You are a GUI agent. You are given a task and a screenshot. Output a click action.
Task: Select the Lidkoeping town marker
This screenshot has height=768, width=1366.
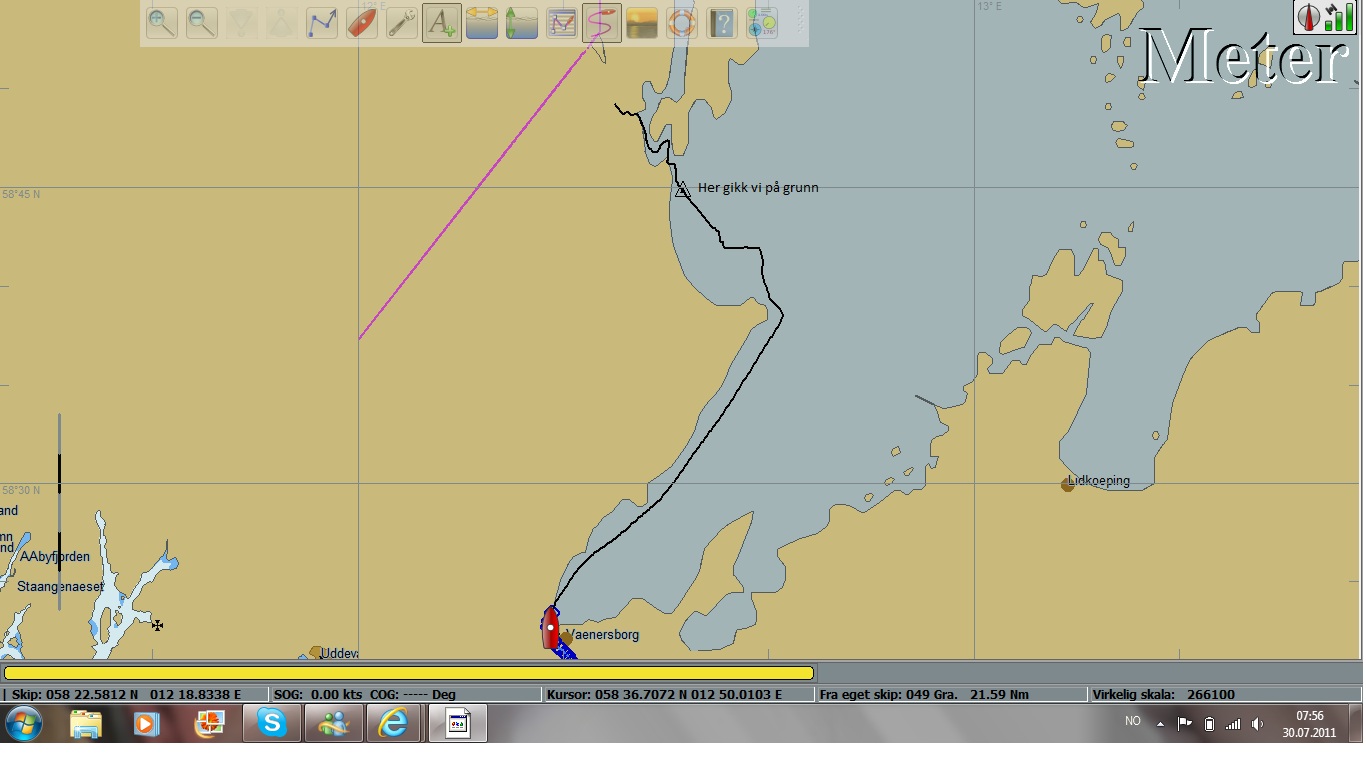click(1067, 485)
